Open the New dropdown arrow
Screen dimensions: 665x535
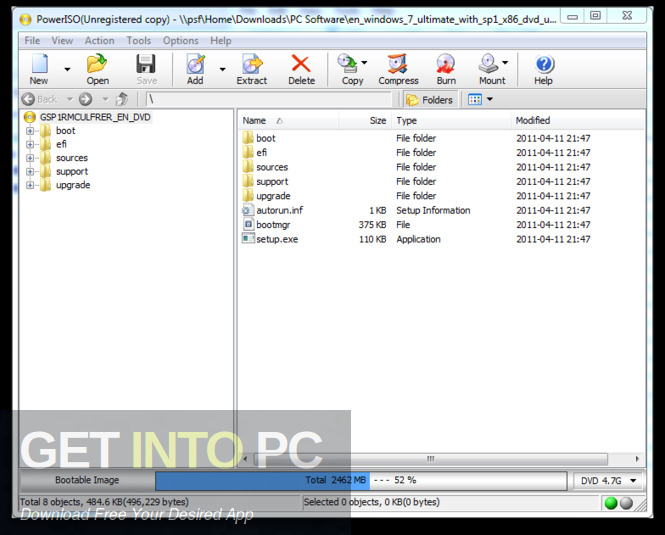[x=67, y=69]
